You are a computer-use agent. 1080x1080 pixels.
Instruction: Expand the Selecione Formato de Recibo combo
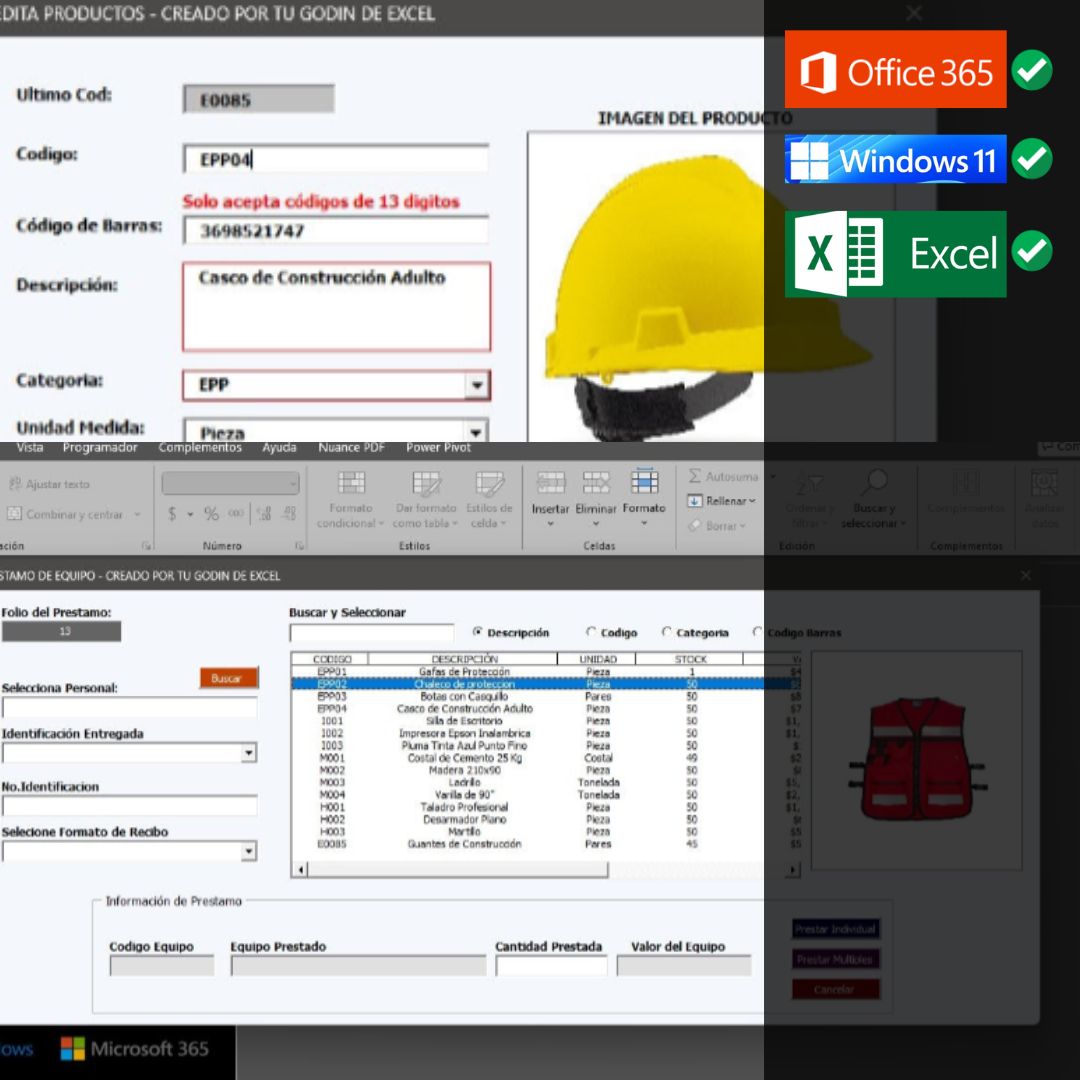[x=249, y=852]
